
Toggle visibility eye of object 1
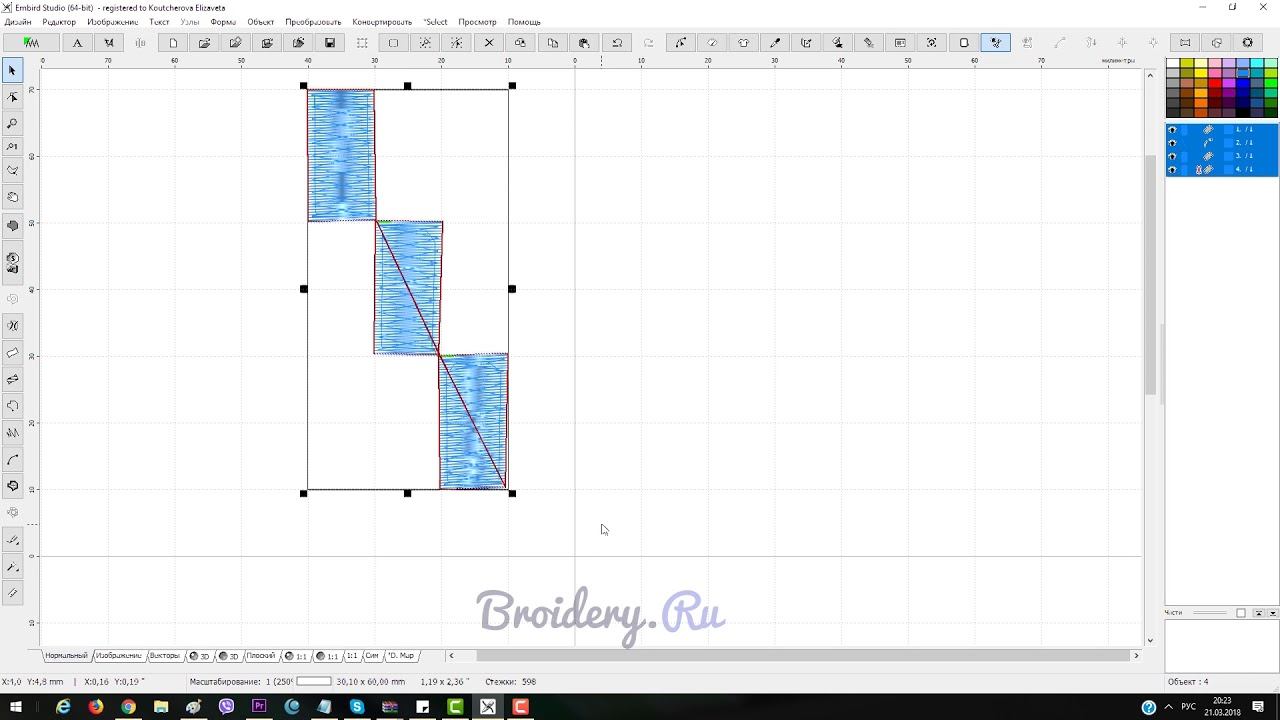pyautogui.click(x=1172, y=130)
